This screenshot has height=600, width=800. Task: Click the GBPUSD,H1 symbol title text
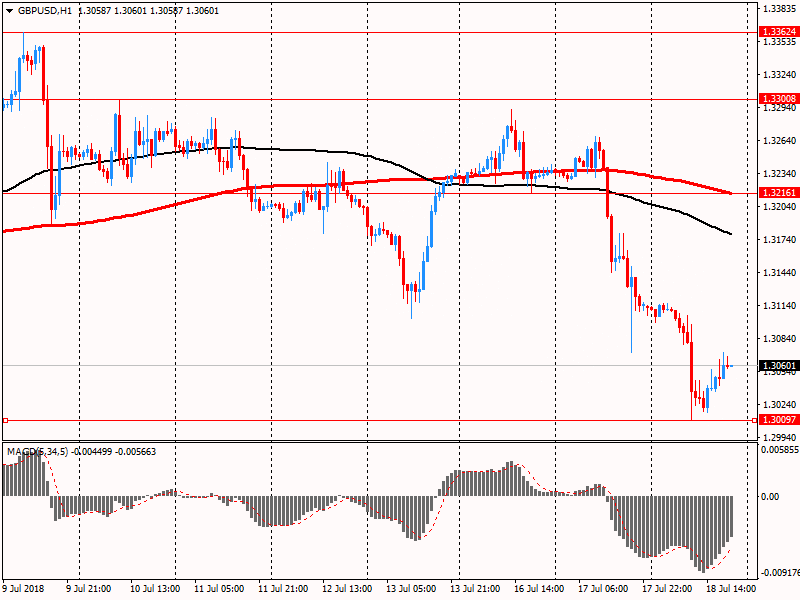45,11
